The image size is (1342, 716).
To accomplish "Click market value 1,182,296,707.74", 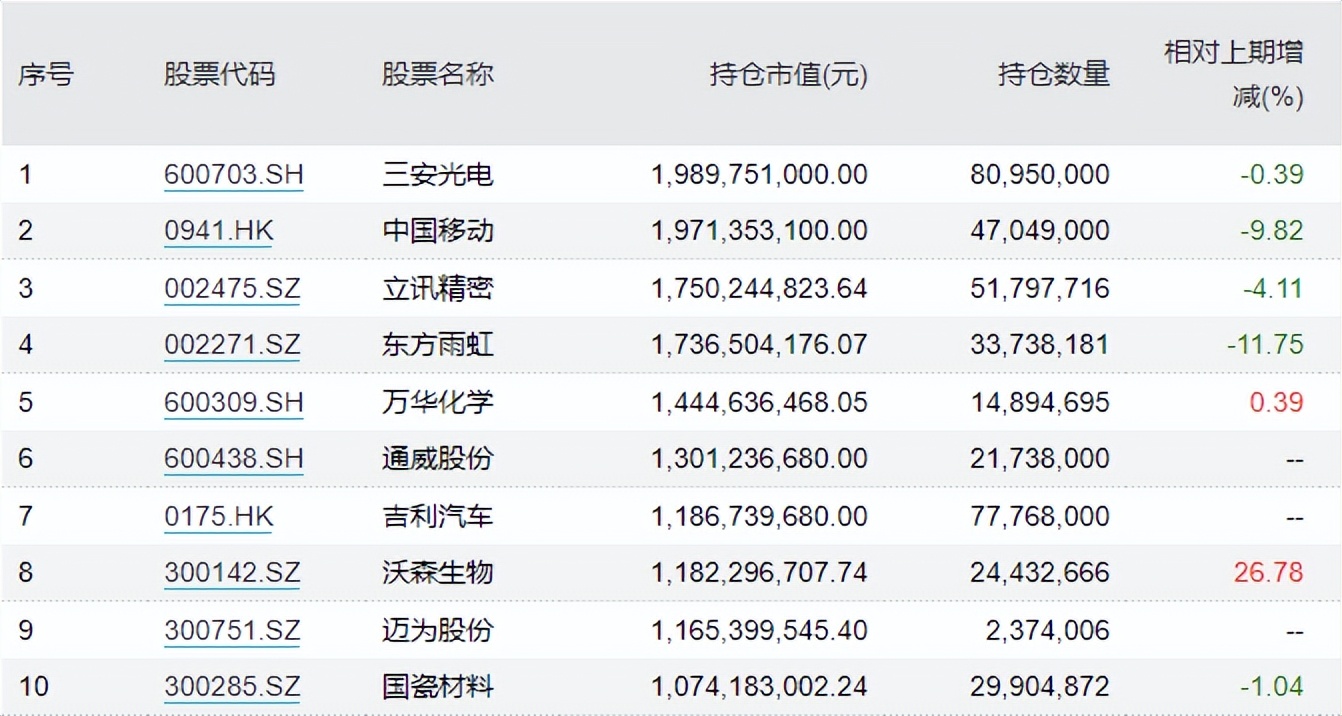I will 760,573.
